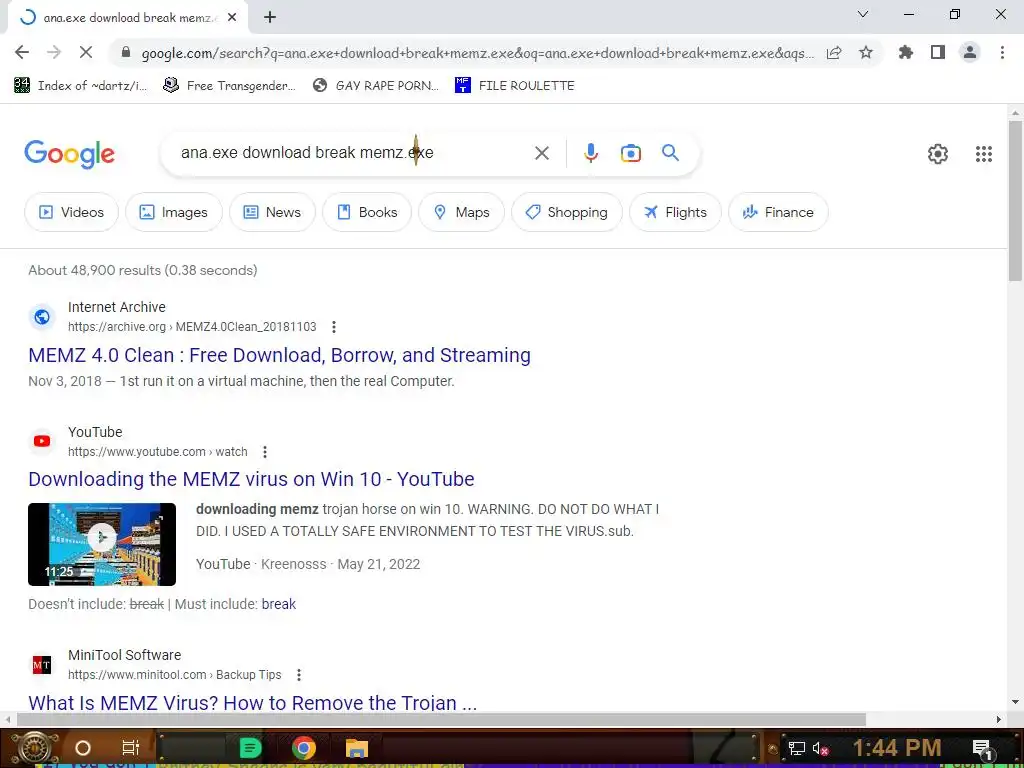Open FILE ROULETTE bookmark
The image size is (1024, 768).
[x=515, y=86]
